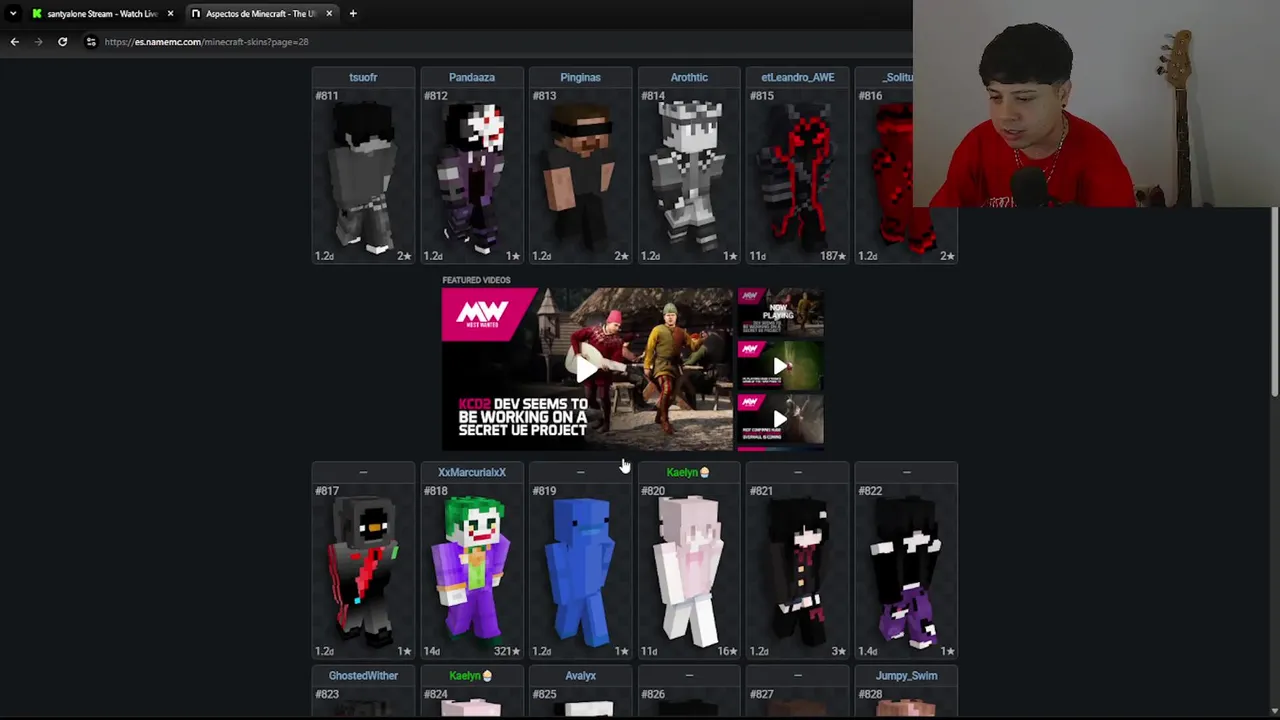The height and width of the screenshot is (720, 1280).
Task: Select pink-haired skin #820 thumbnail
Action: [x=689, y=570]
